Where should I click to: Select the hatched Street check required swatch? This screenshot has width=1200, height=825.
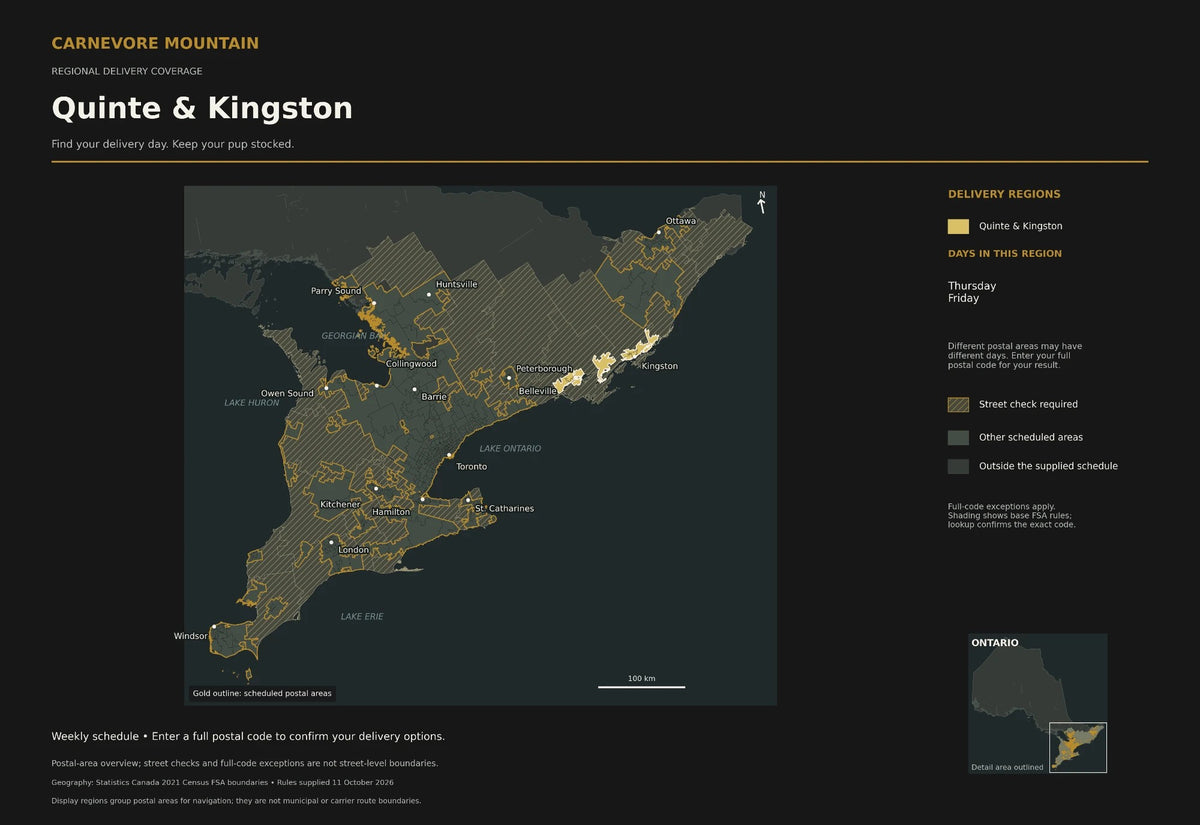(958, 405)
